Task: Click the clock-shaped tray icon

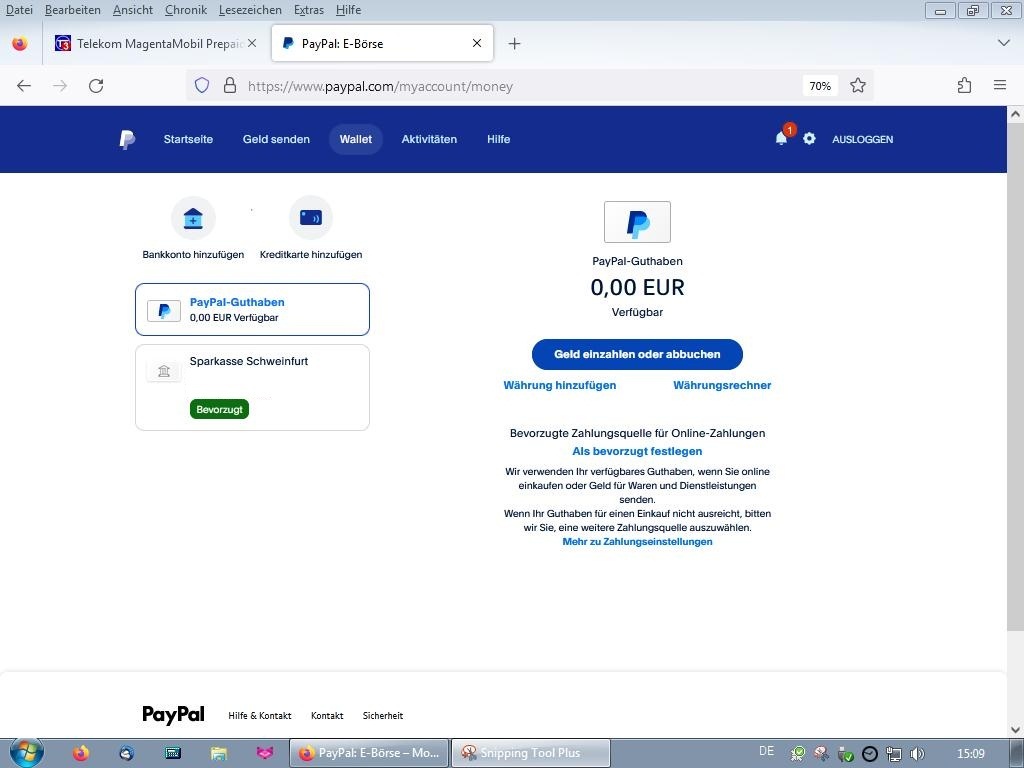Action: [x=869, y=754]
